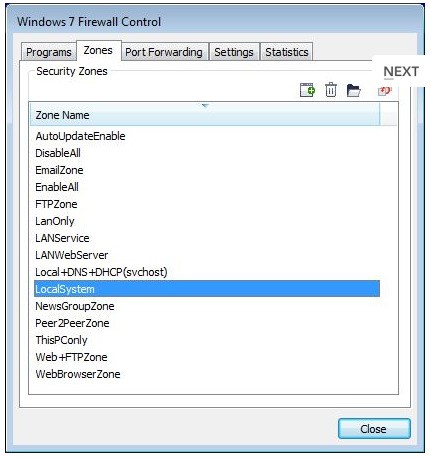
Task: Choose the WebBrowserZone entry
Action: tap(207, 374)
